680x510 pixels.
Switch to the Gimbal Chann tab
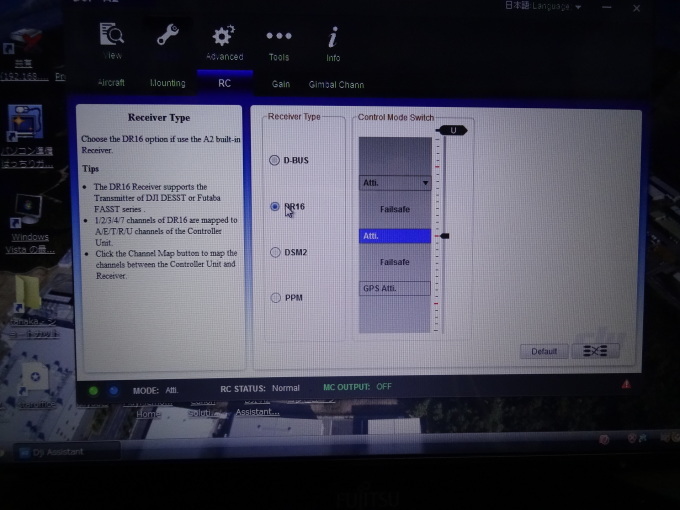336,85
